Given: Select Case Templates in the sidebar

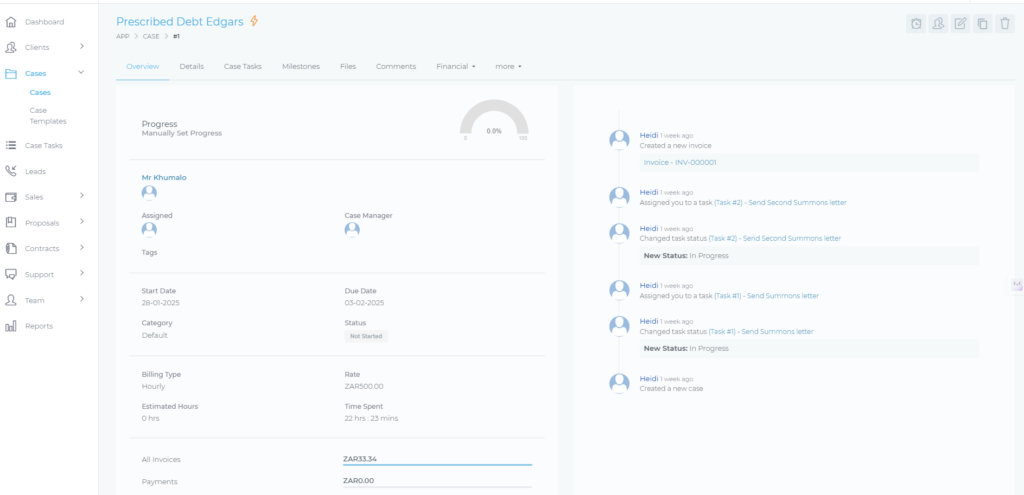Looking at the screenshot, I should coord(48,115).
